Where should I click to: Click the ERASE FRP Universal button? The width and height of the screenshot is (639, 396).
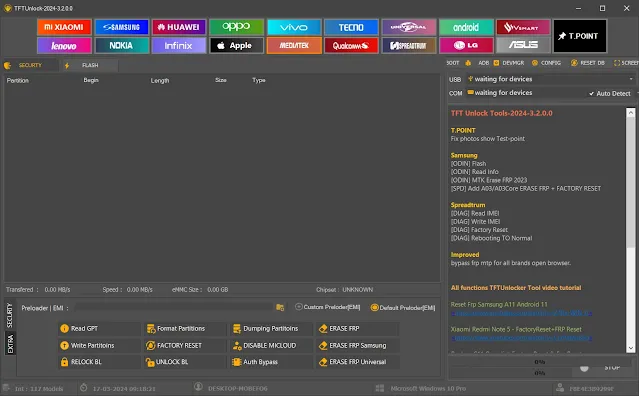coord(358,362)
